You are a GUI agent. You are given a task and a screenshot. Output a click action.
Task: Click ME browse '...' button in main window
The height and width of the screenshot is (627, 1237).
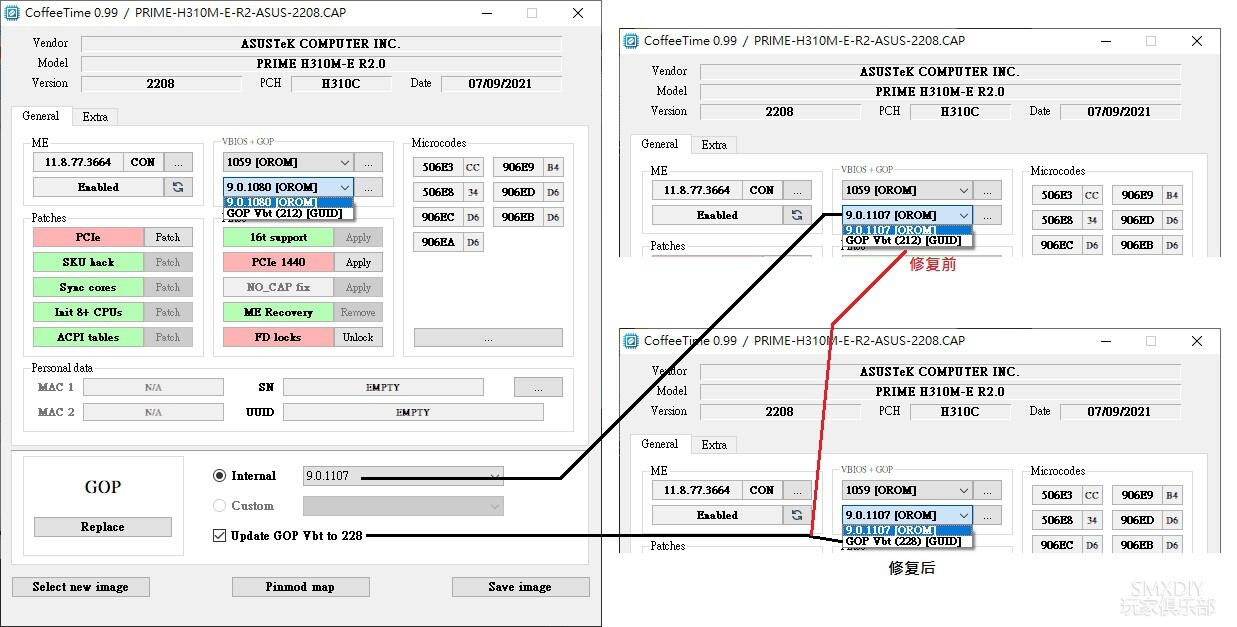click(x=178, y=162)
